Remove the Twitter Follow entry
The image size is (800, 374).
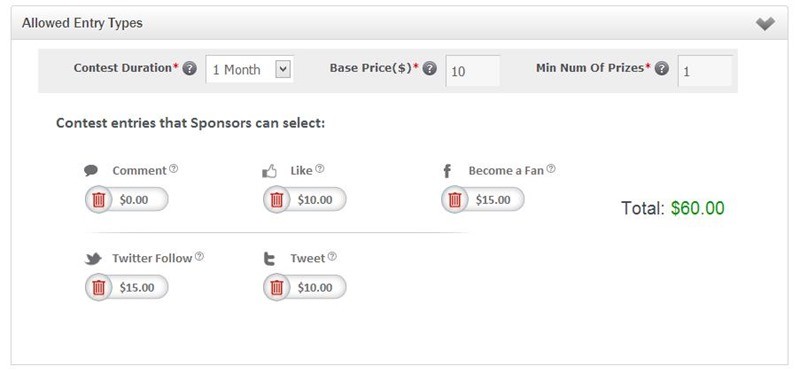point(98,287)
